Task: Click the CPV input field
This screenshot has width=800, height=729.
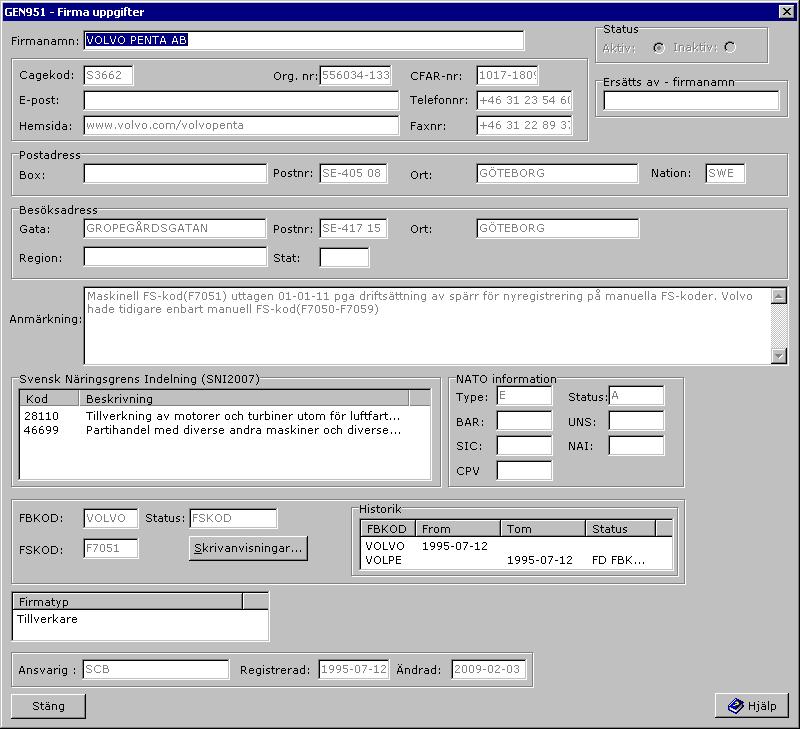Action: 524,470
